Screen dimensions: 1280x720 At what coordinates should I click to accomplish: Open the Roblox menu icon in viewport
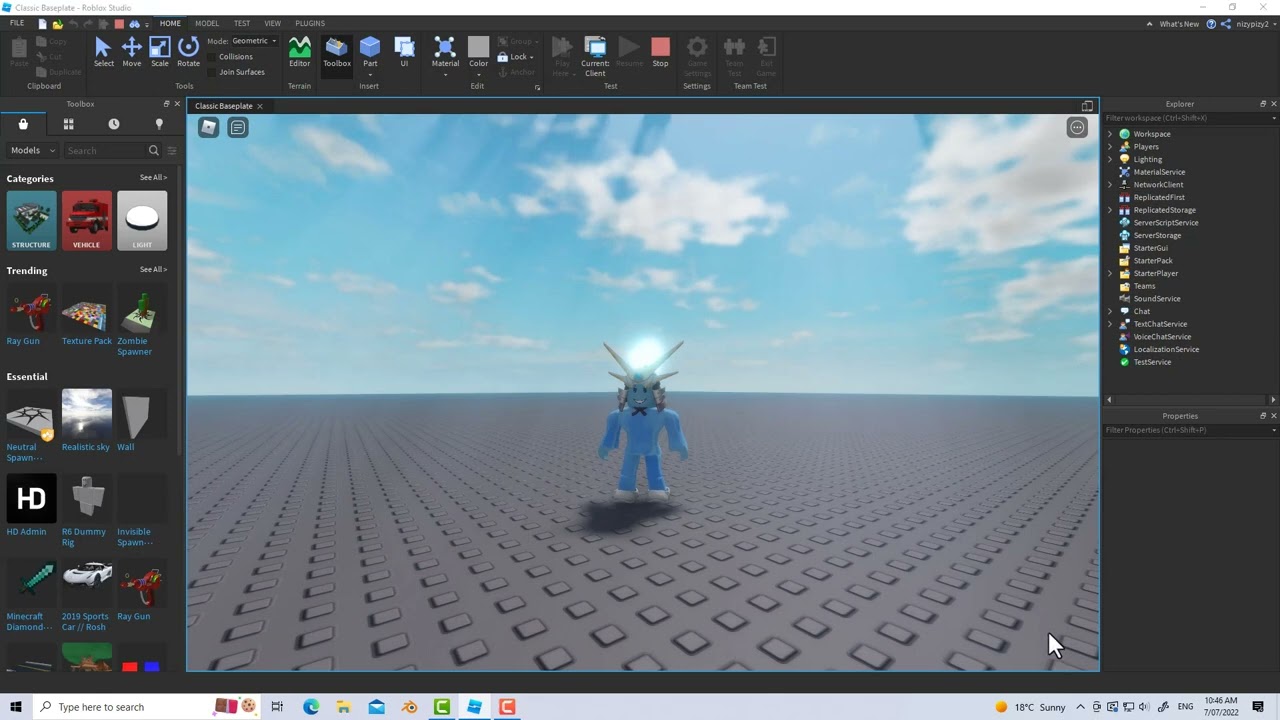coord(208,127)
